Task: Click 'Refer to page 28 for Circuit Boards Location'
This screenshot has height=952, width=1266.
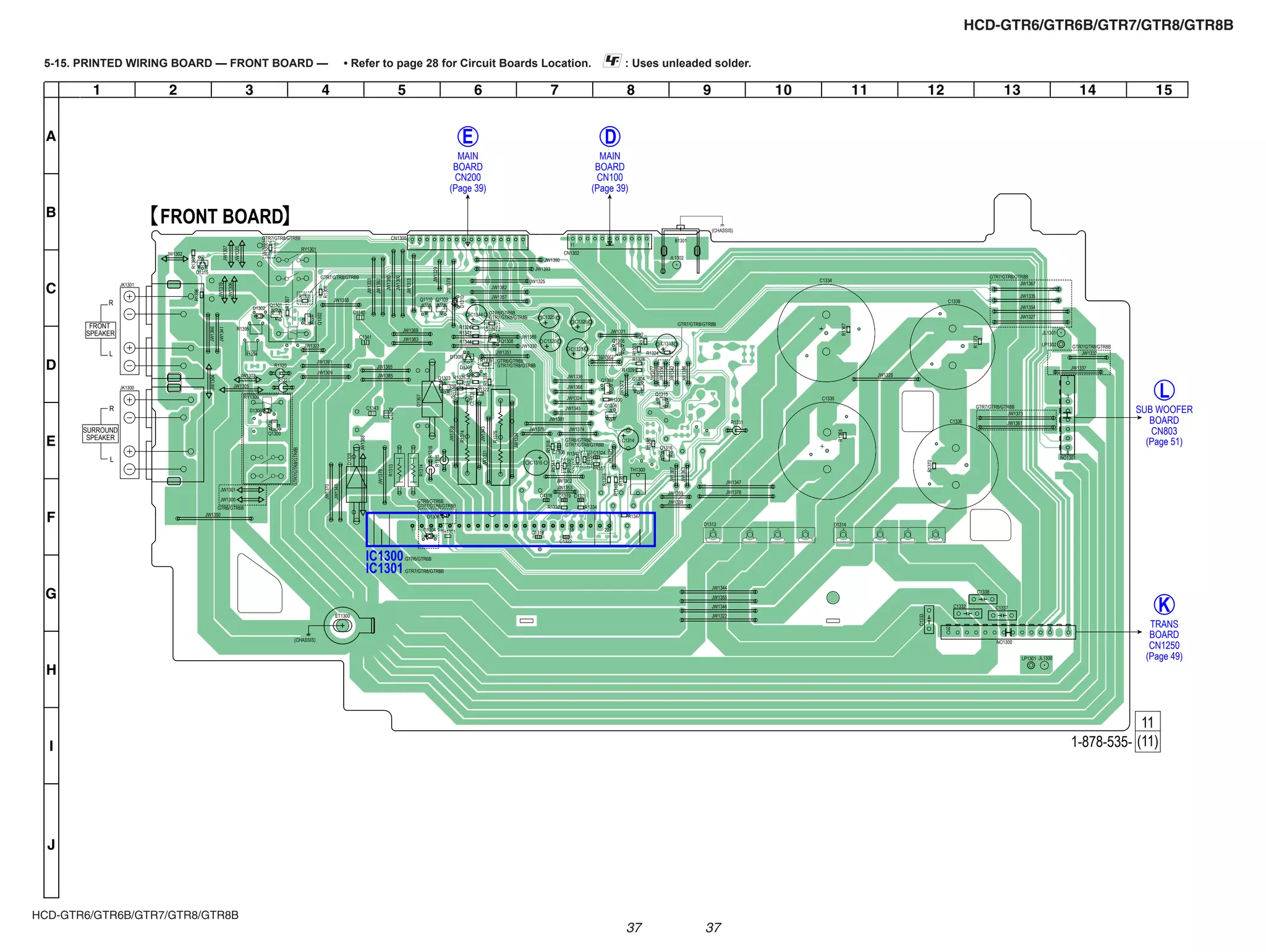Action: 471,63
